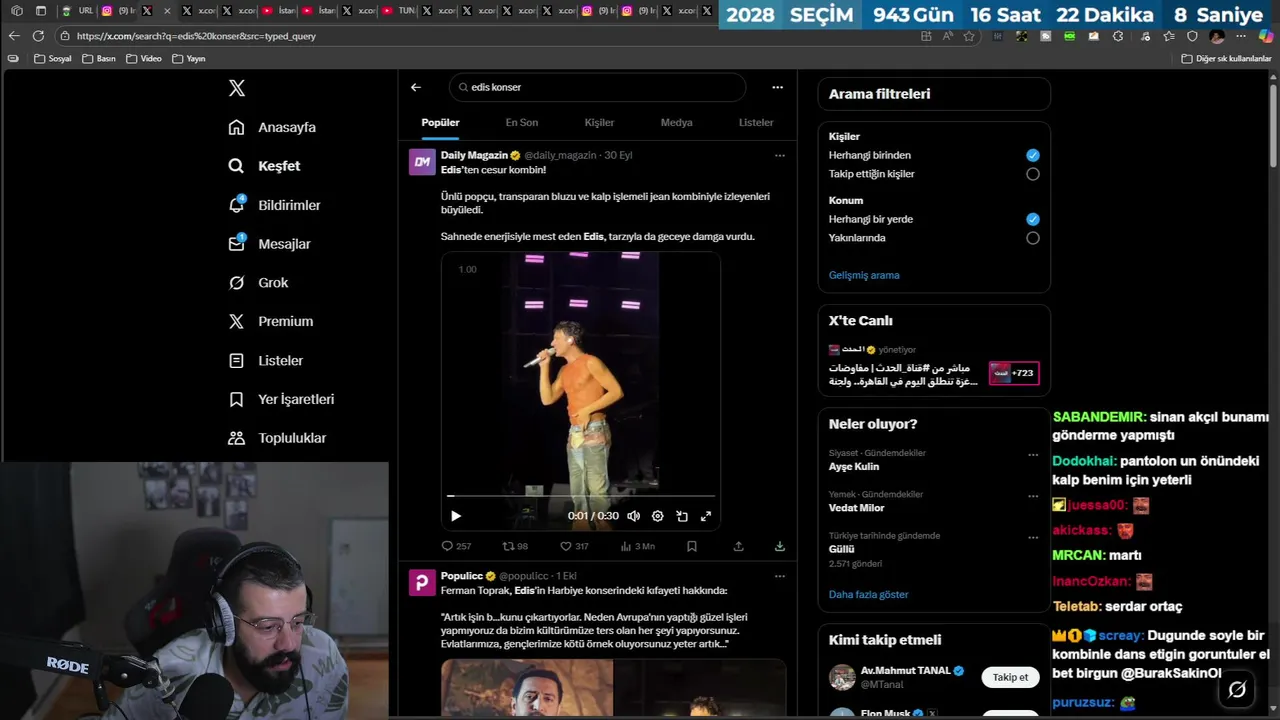Image resolution: width=1280 pixels, height=720 pixels.
Task: Switch to the Medya tab
Action: (676, 122)
